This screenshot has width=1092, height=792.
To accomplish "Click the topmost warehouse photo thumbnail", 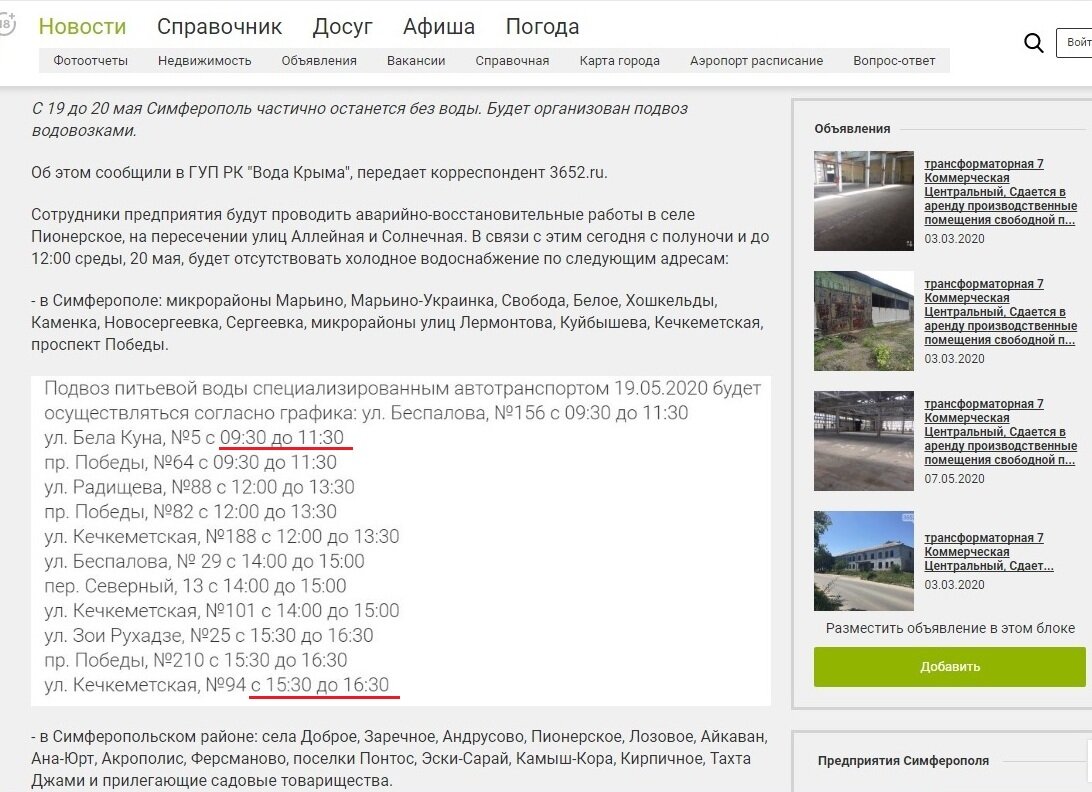I will 863,200.
